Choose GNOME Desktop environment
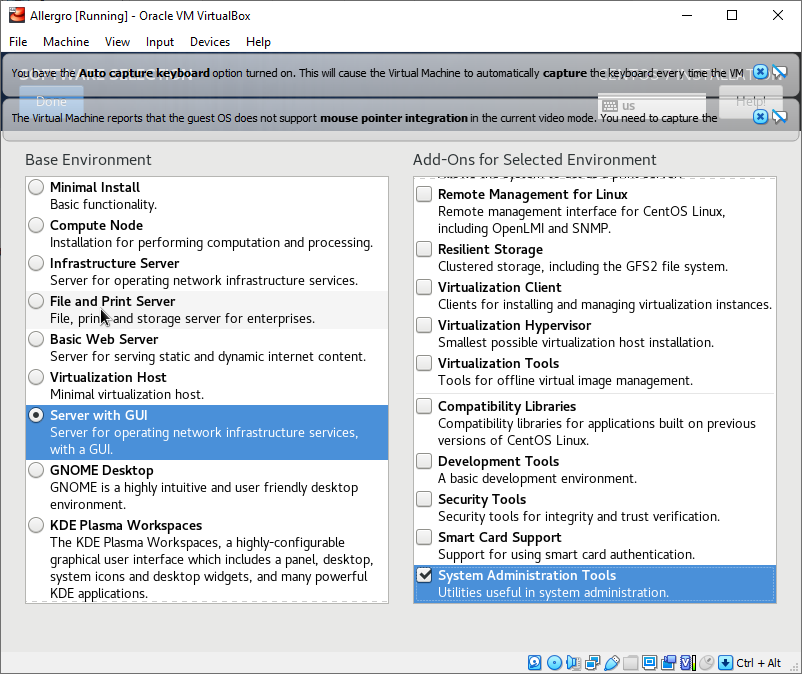The height and width of the screenshot is (674, 802). click(x=36, y=470)
